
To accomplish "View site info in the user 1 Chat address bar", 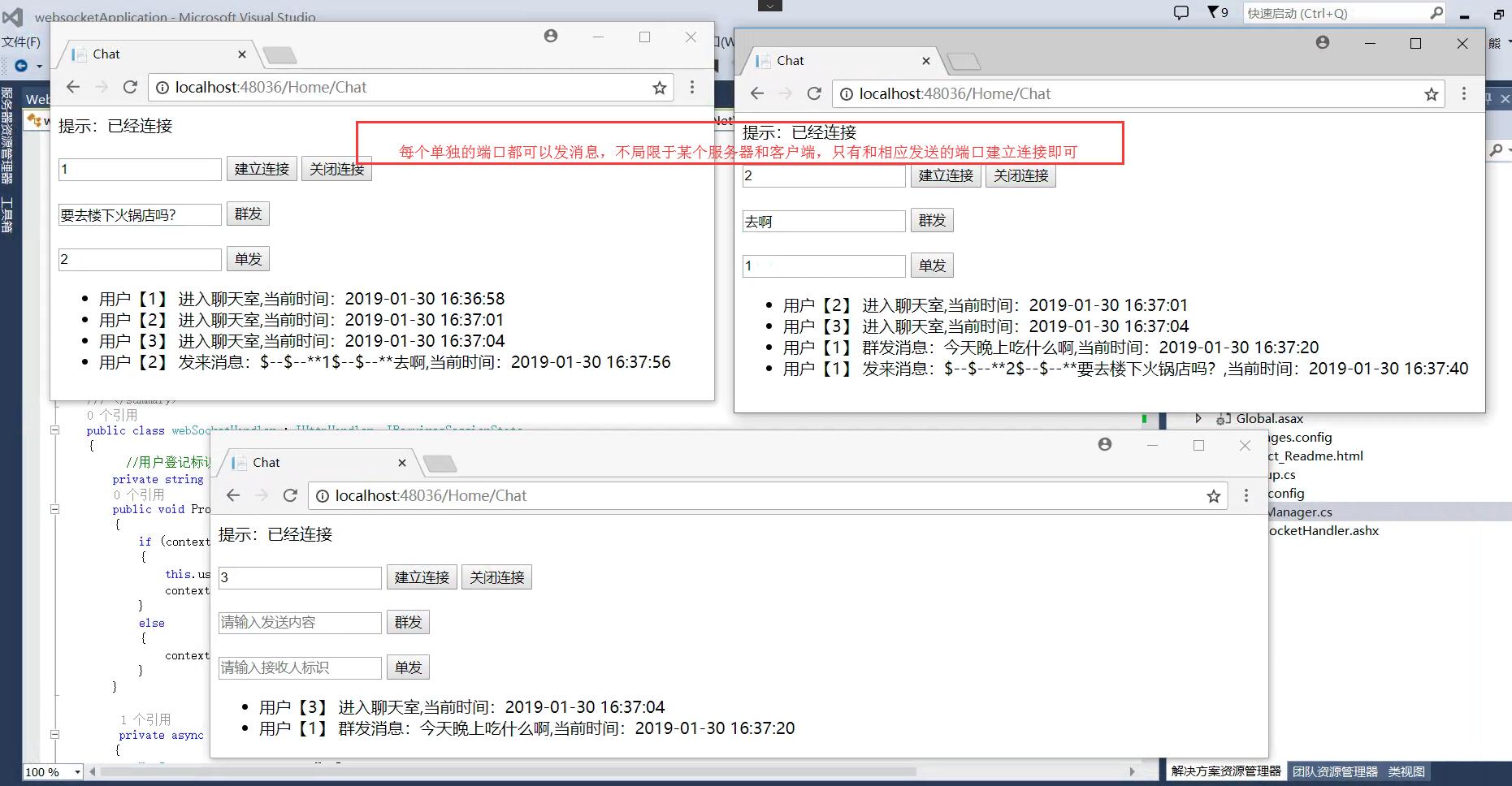I will [162, 88].
